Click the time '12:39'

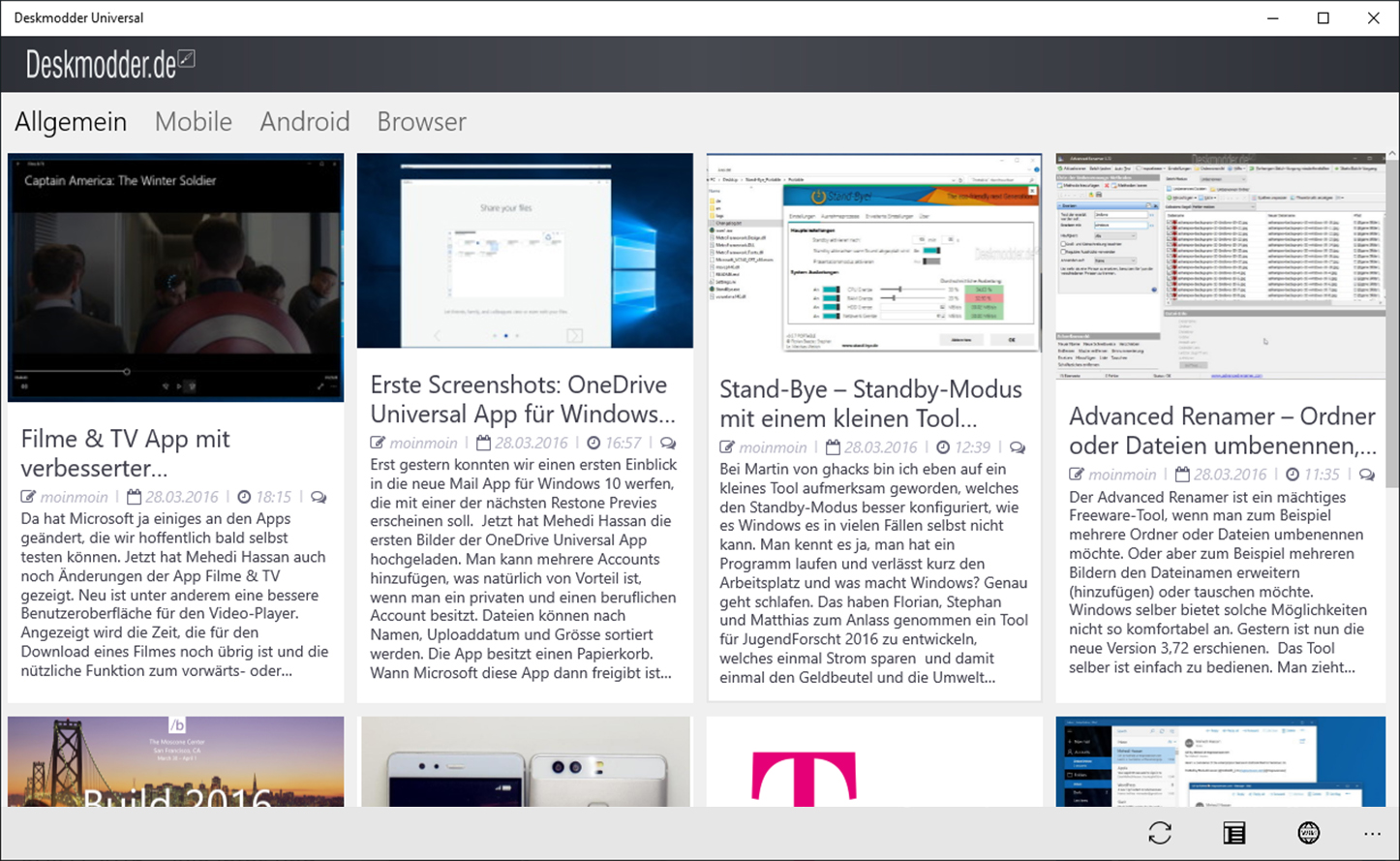(x=972, y=447)
